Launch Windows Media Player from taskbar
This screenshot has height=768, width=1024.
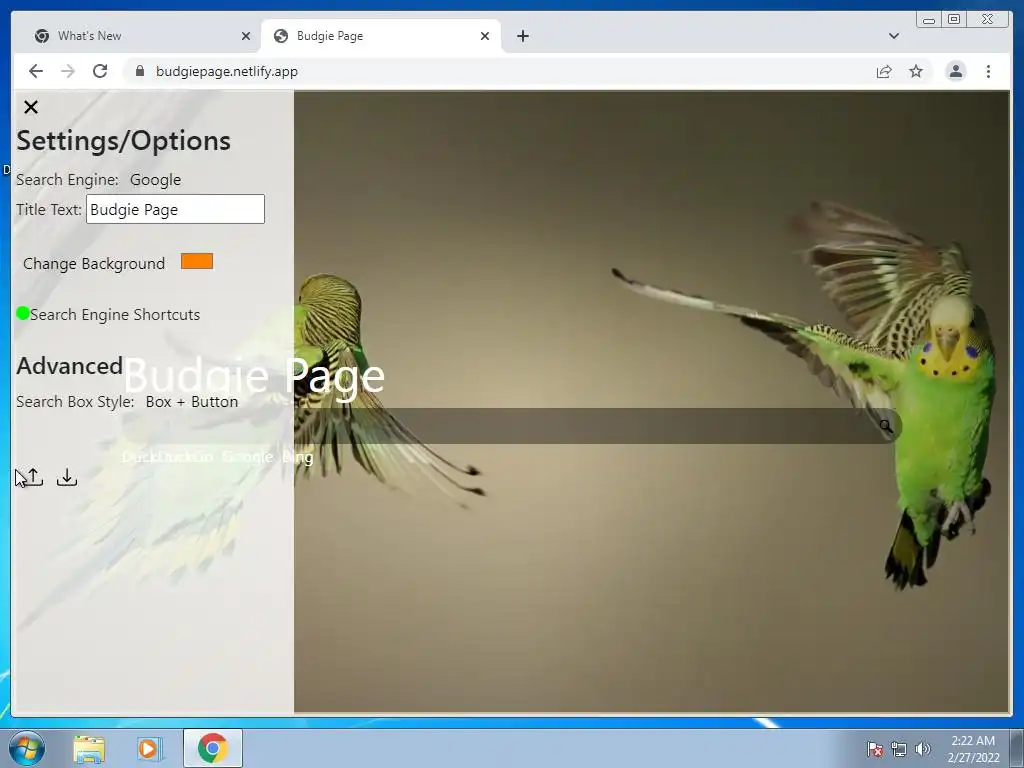click(x=150, y=749)
